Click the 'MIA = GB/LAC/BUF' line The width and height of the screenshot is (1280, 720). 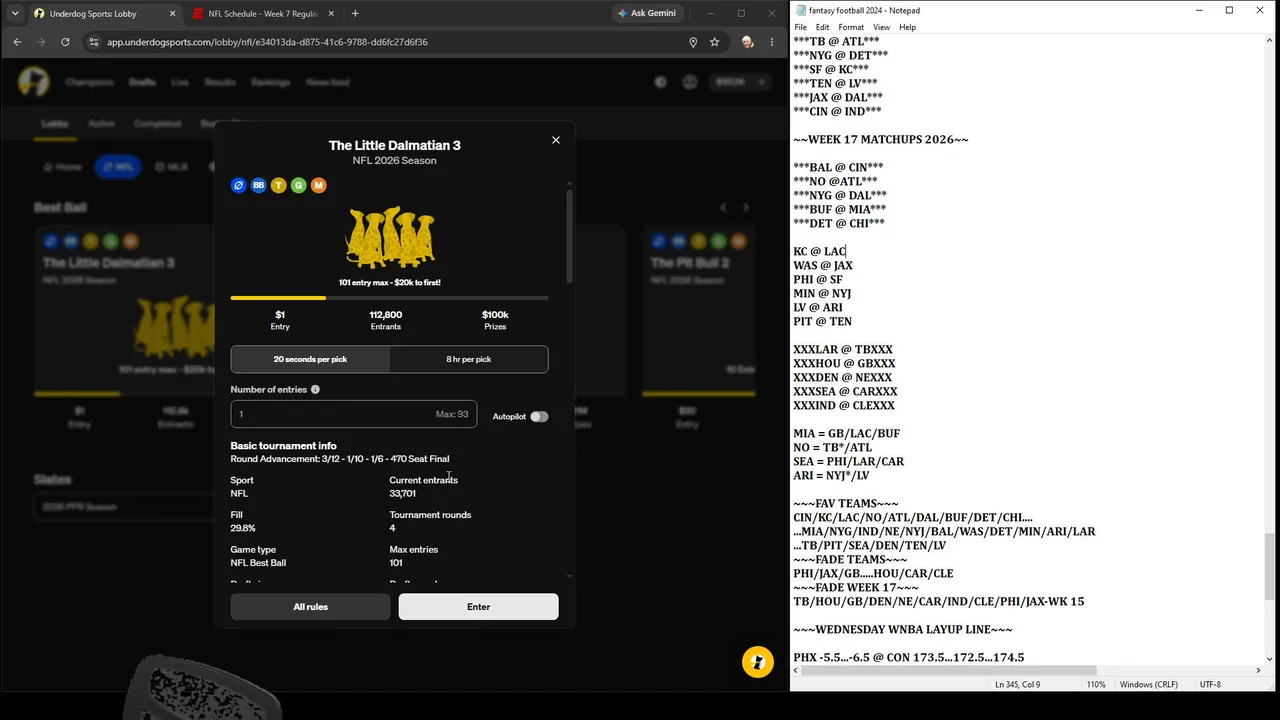coord(847,434)
